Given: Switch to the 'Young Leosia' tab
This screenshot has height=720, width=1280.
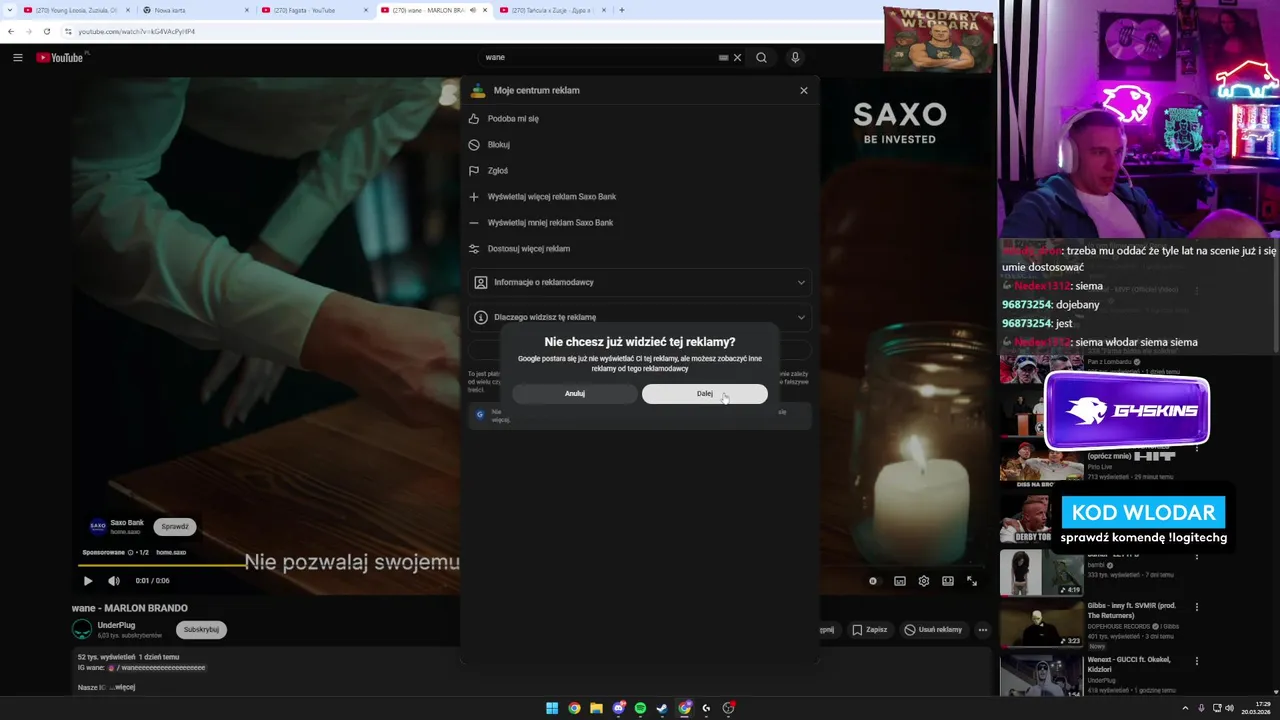Looking at the screenshot, I should click(x=75, y=10).
